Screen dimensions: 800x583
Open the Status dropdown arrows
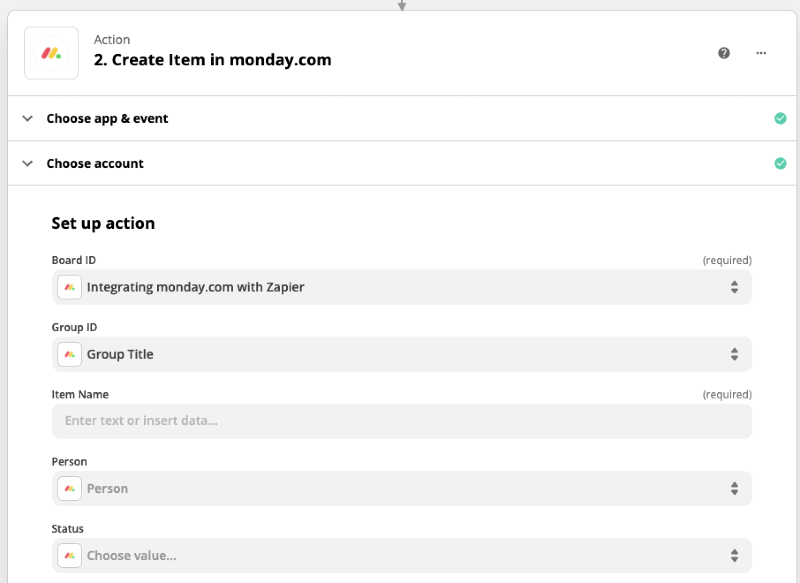point(734,555)
